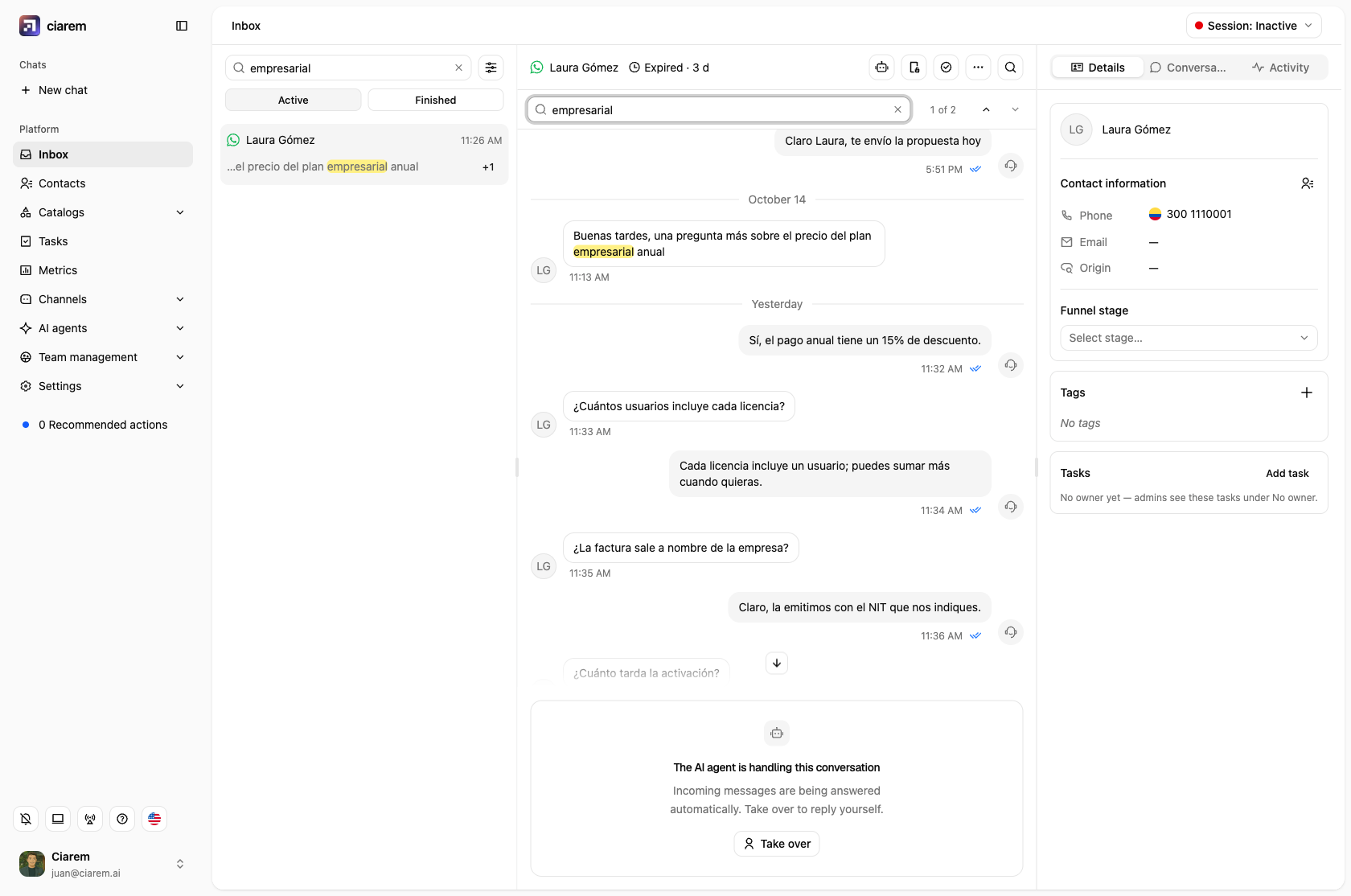The height and width of the screenshot is (896, 1351).
Task: Open 0 Recommended actions
Action: [x=103, y=425]
